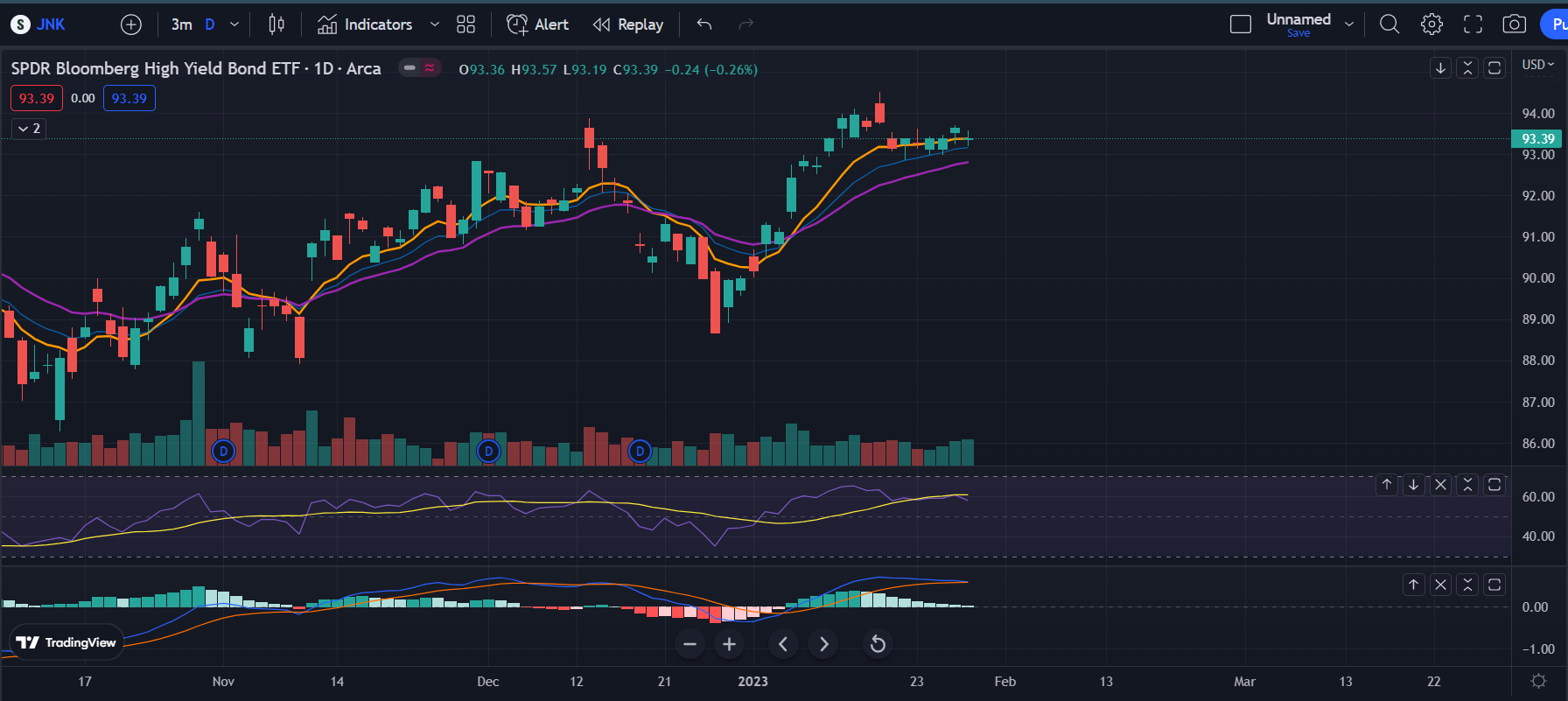Screen dimensions: 1568x701
Task: Select the 3m time interval
Action: tap(182, 25)
